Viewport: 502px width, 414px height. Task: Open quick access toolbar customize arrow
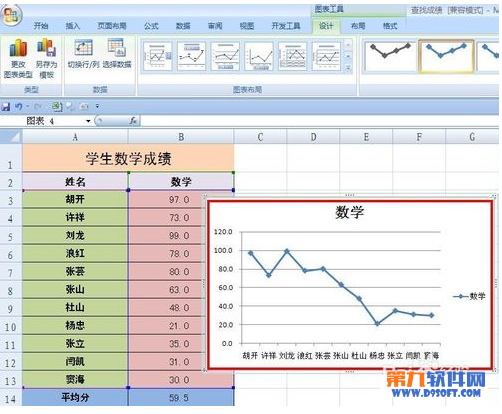pos(97,107)
